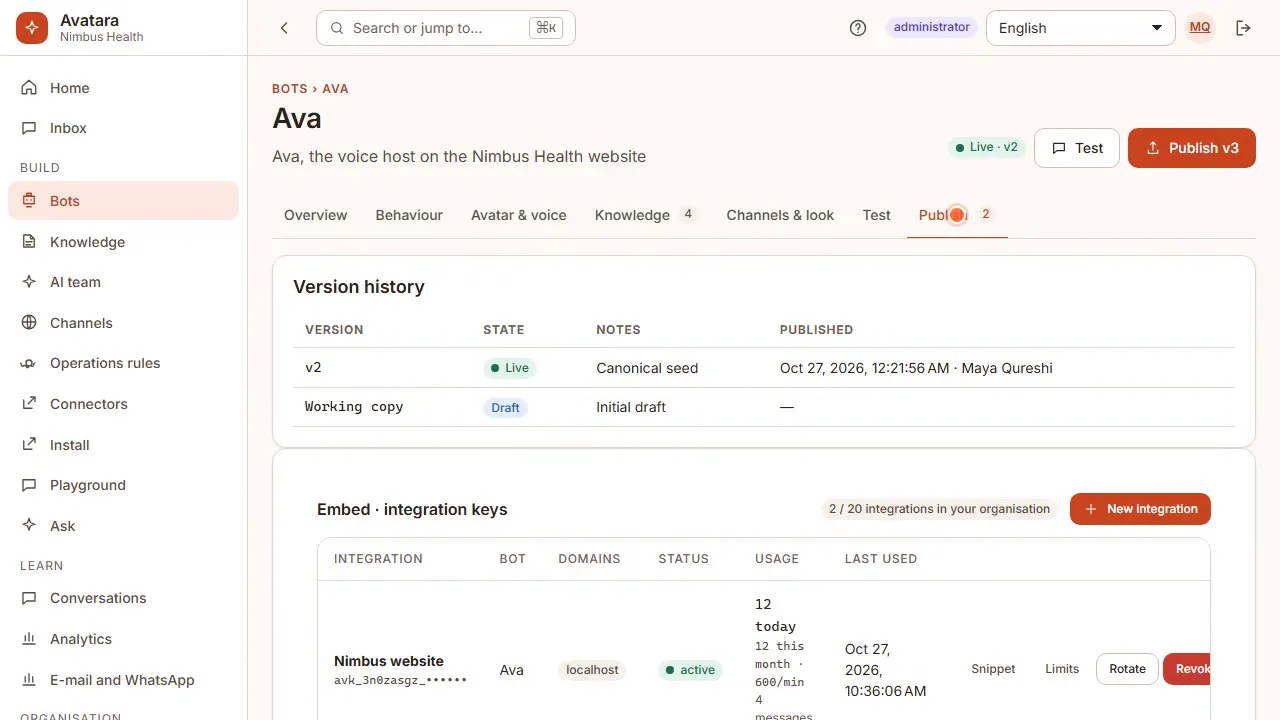The image size is (1280, 720).
Task: Open Playground in the sidebar
Action: coord(123,485)
